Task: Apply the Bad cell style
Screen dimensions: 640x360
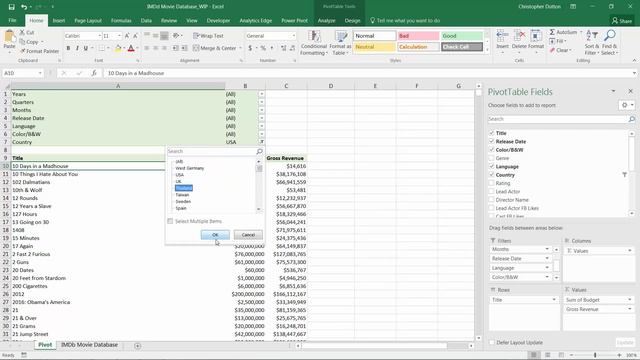Action: 418,36
